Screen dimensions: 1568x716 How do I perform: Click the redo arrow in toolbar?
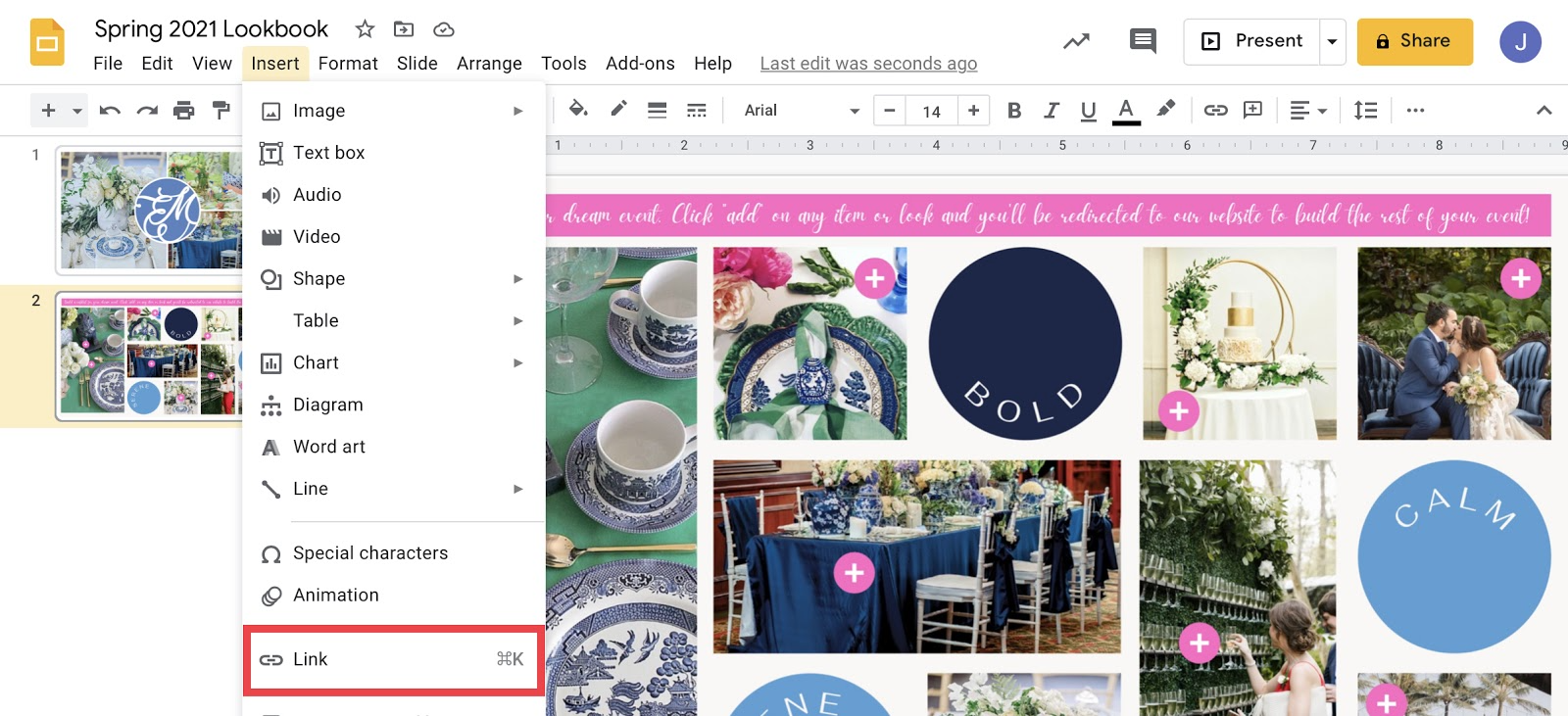click(x=147, y=111)
